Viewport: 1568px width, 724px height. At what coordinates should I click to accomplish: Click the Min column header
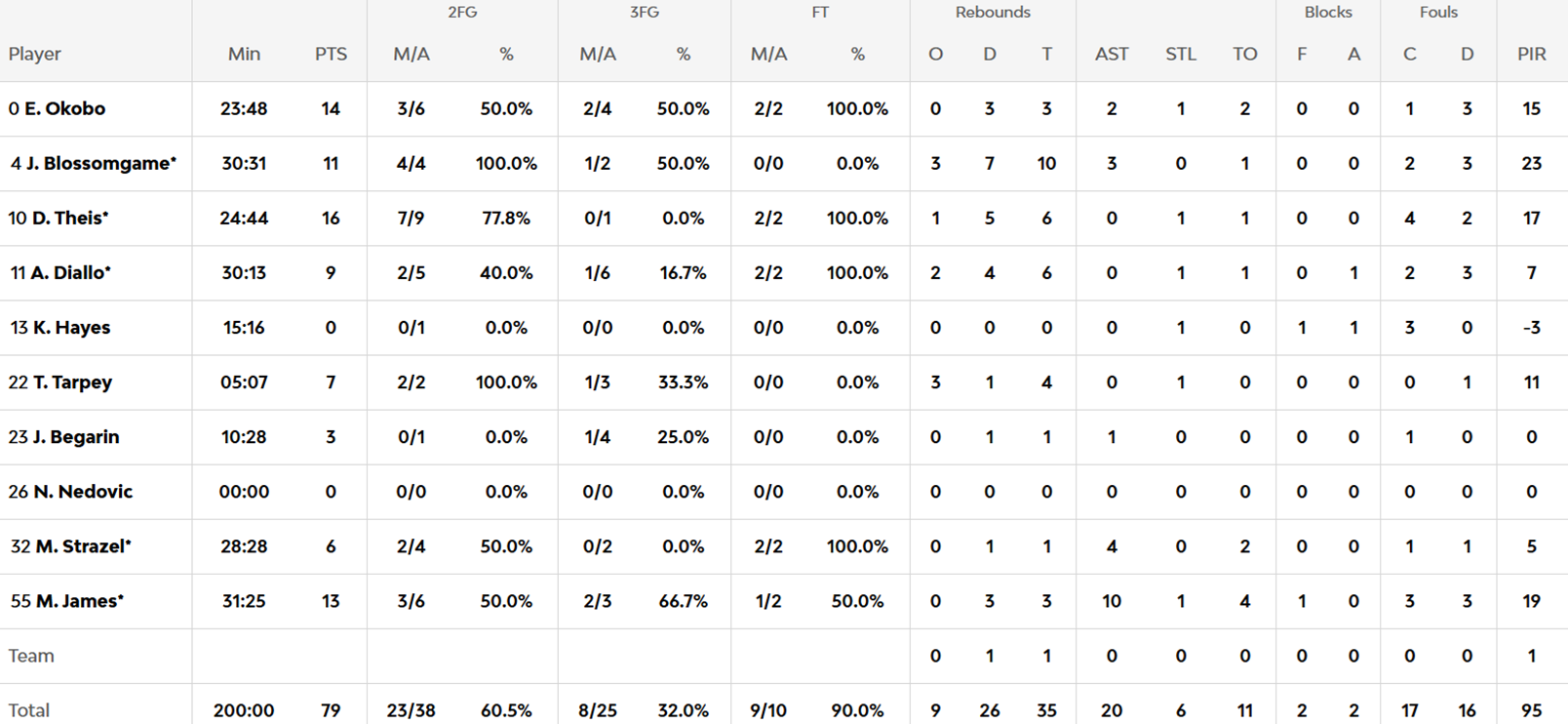[244, 54]
